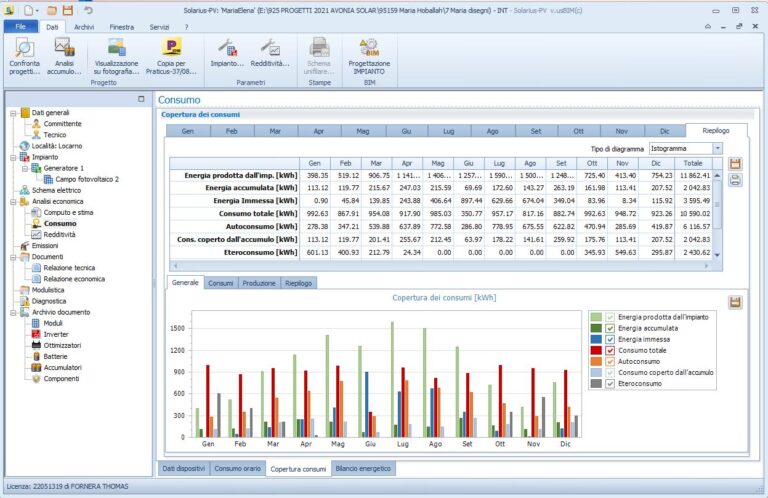Select Relazione tecnica document
The image size is (768, 498).
tap(69, 268)
